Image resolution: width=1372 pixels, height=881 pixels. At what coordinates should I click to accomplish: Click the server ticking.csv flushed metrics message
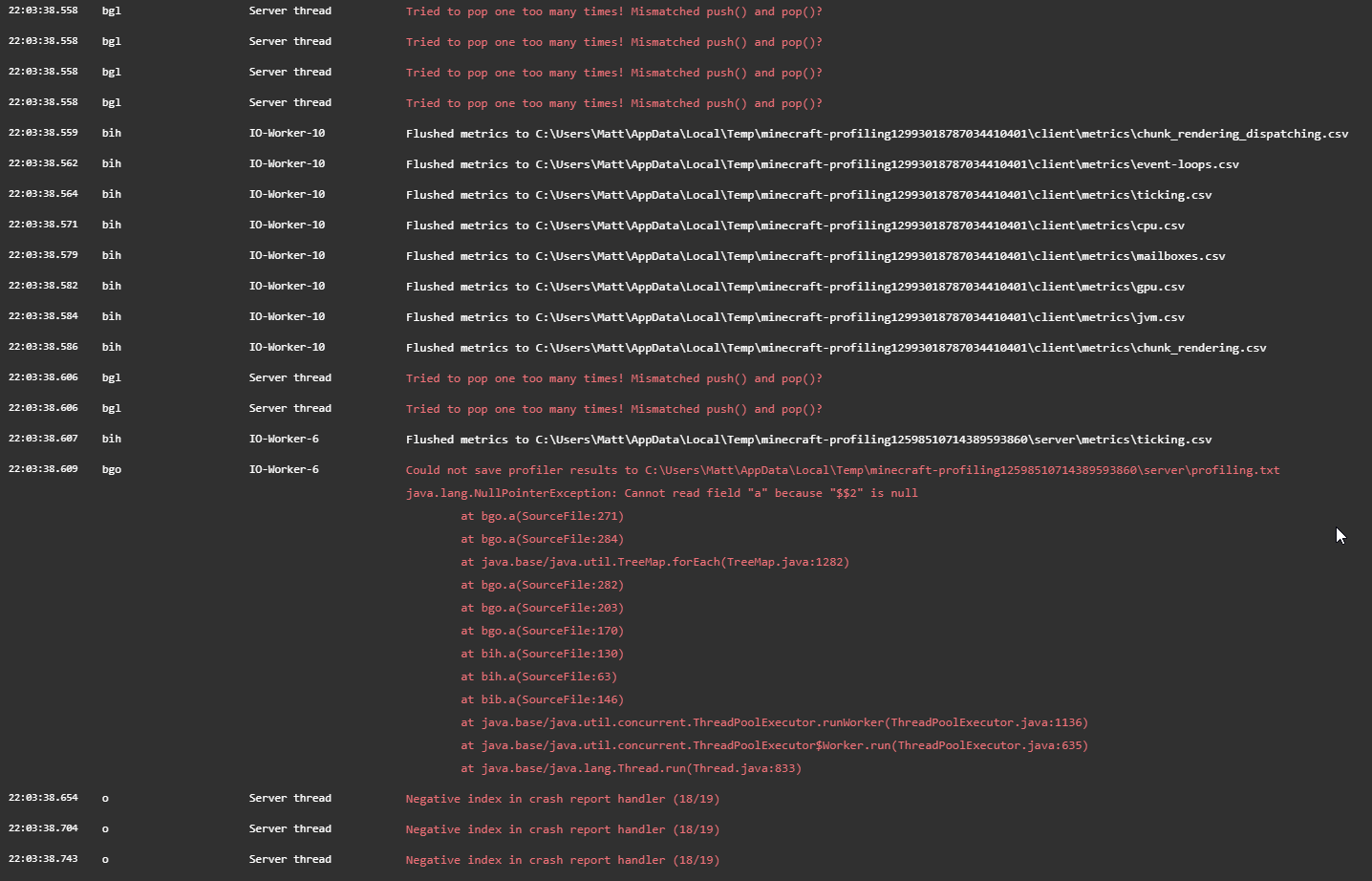tap(808, 440)
